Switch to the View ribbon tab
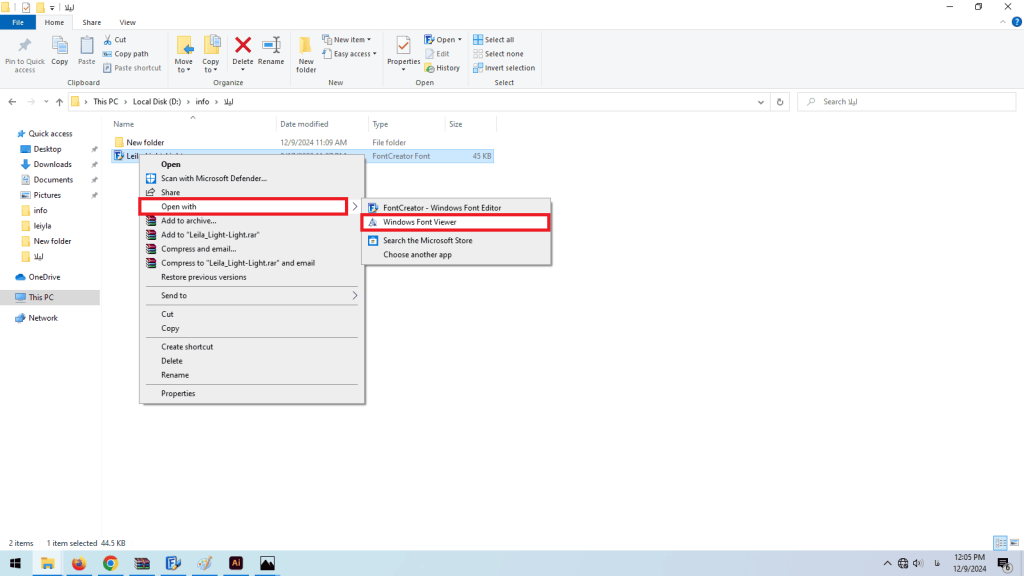 click(127, 22)
